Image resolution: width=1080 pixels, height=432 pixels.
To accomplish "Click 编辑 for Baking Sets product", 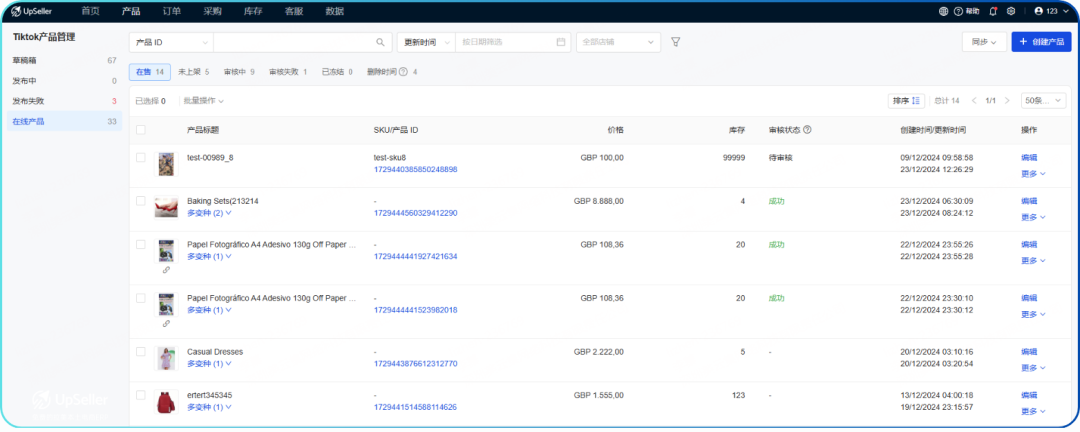I will (1028, 201).
